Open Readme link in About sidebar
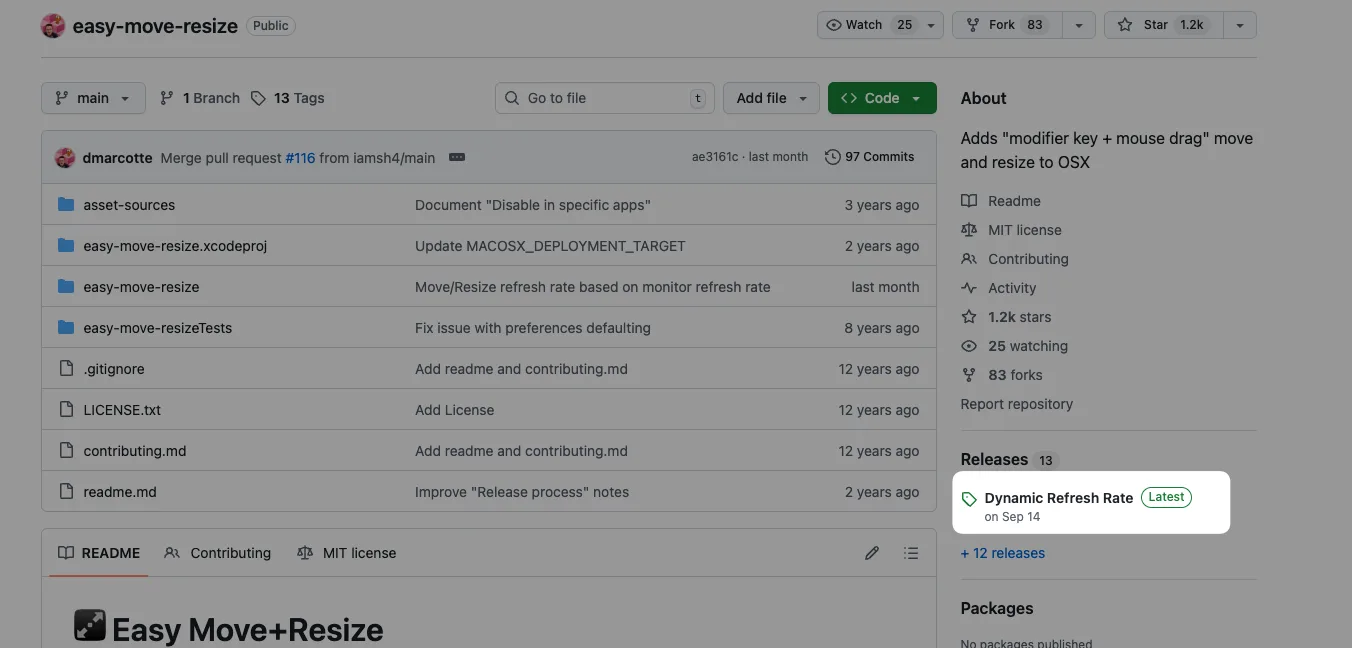 coord(1001,201)
